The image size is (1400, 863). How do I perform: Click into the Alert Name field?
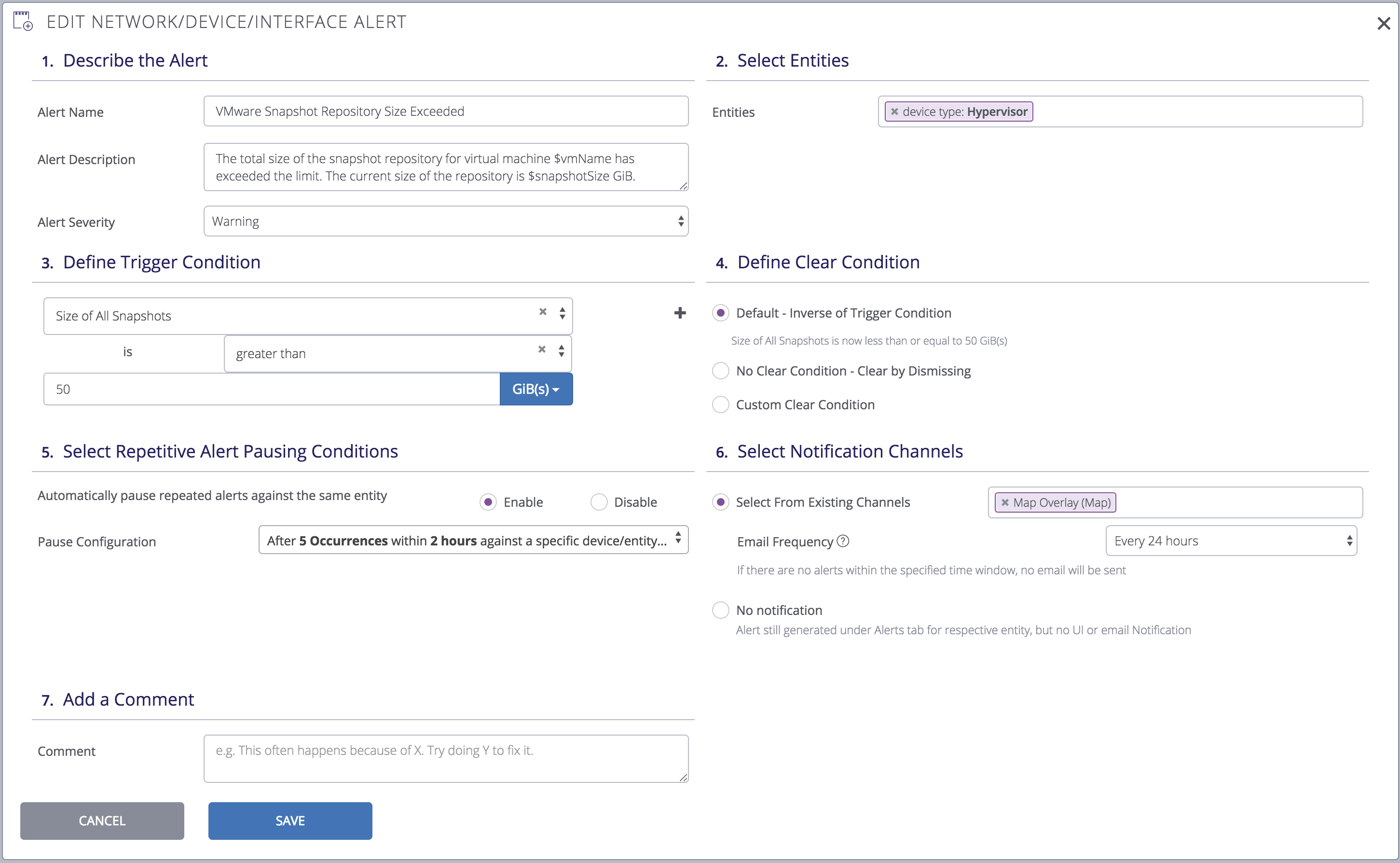coord(446,111)
